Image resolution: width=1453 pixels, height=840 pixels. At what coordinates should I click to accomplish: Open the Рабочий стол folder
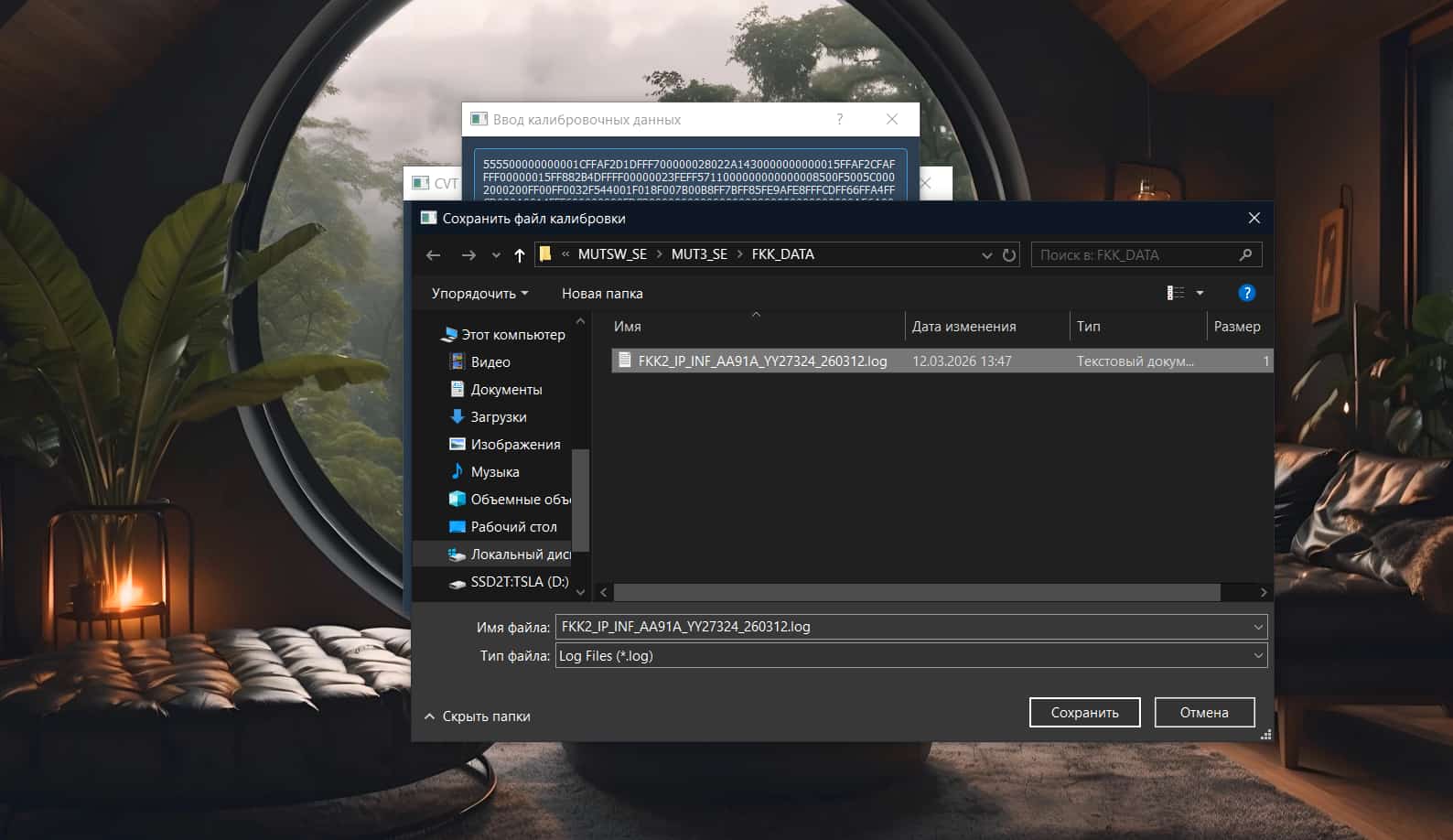pos(503,527)
